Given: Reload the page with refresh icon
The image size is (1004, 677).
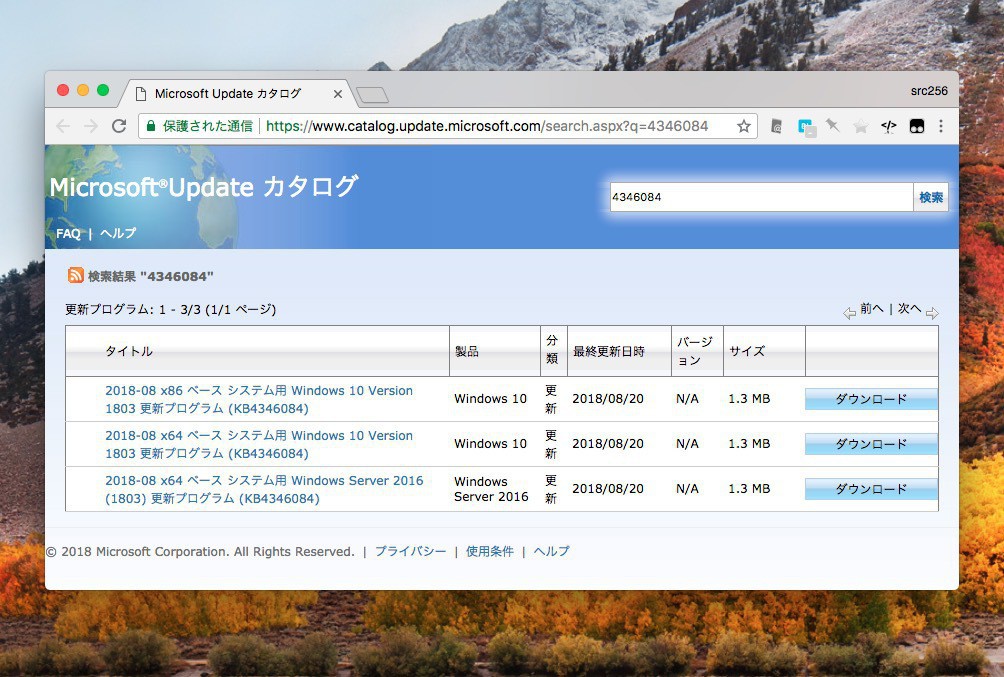Looking at the screenshot, I should coord(119,126).
